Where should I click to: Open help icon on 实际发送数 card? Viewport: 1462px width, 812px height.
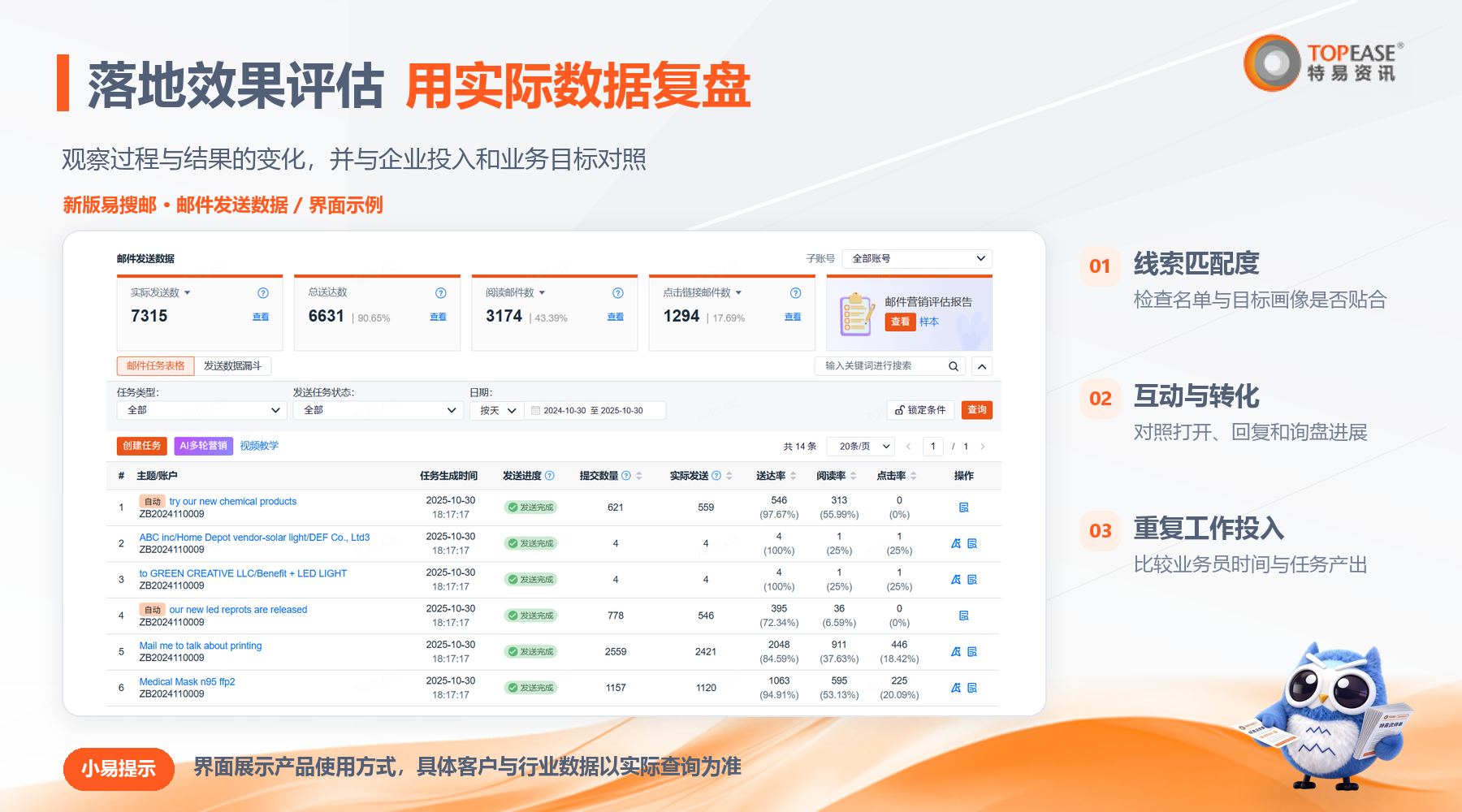click(x=263, y=293)
